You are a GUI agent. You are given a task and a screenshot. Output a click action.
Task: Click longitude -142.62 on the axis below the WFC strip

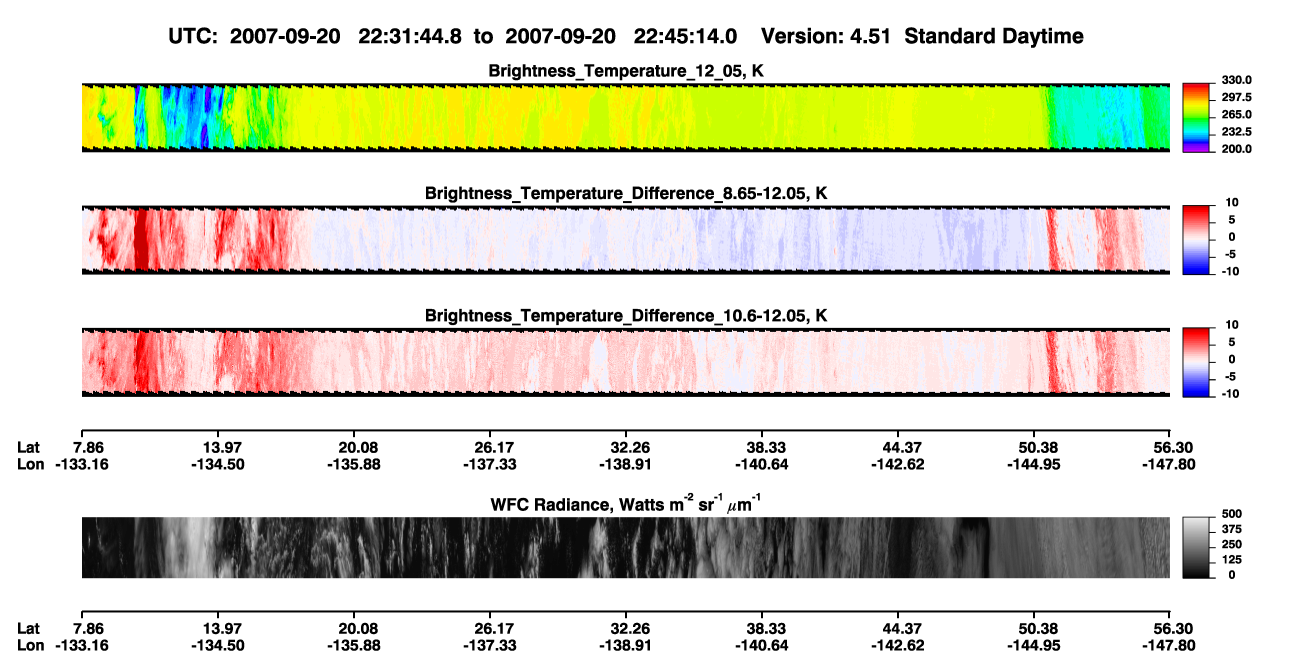(897, 645)
